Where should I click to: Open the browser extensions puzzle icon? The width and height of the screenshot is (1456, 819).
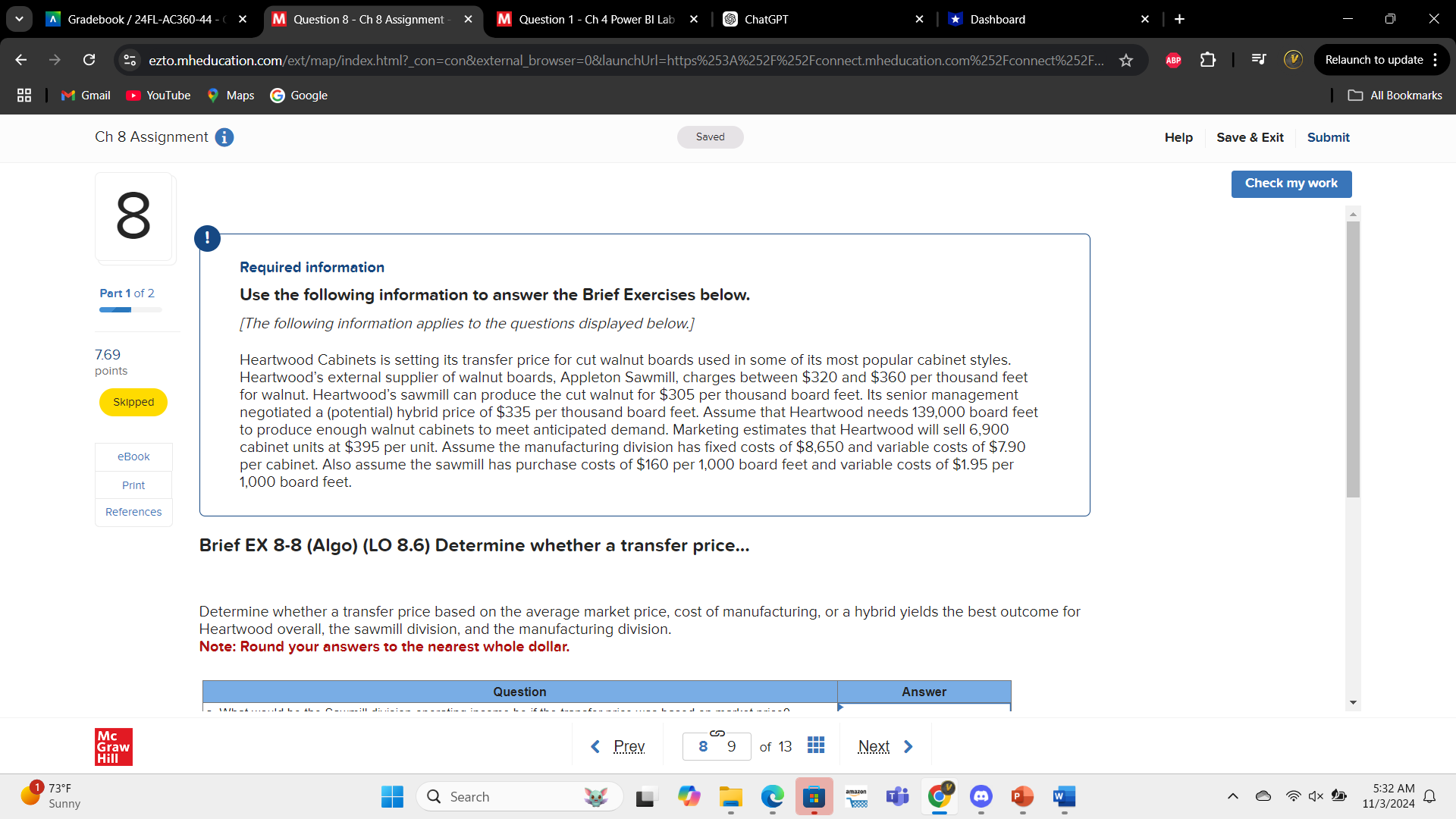(1207, 60)
